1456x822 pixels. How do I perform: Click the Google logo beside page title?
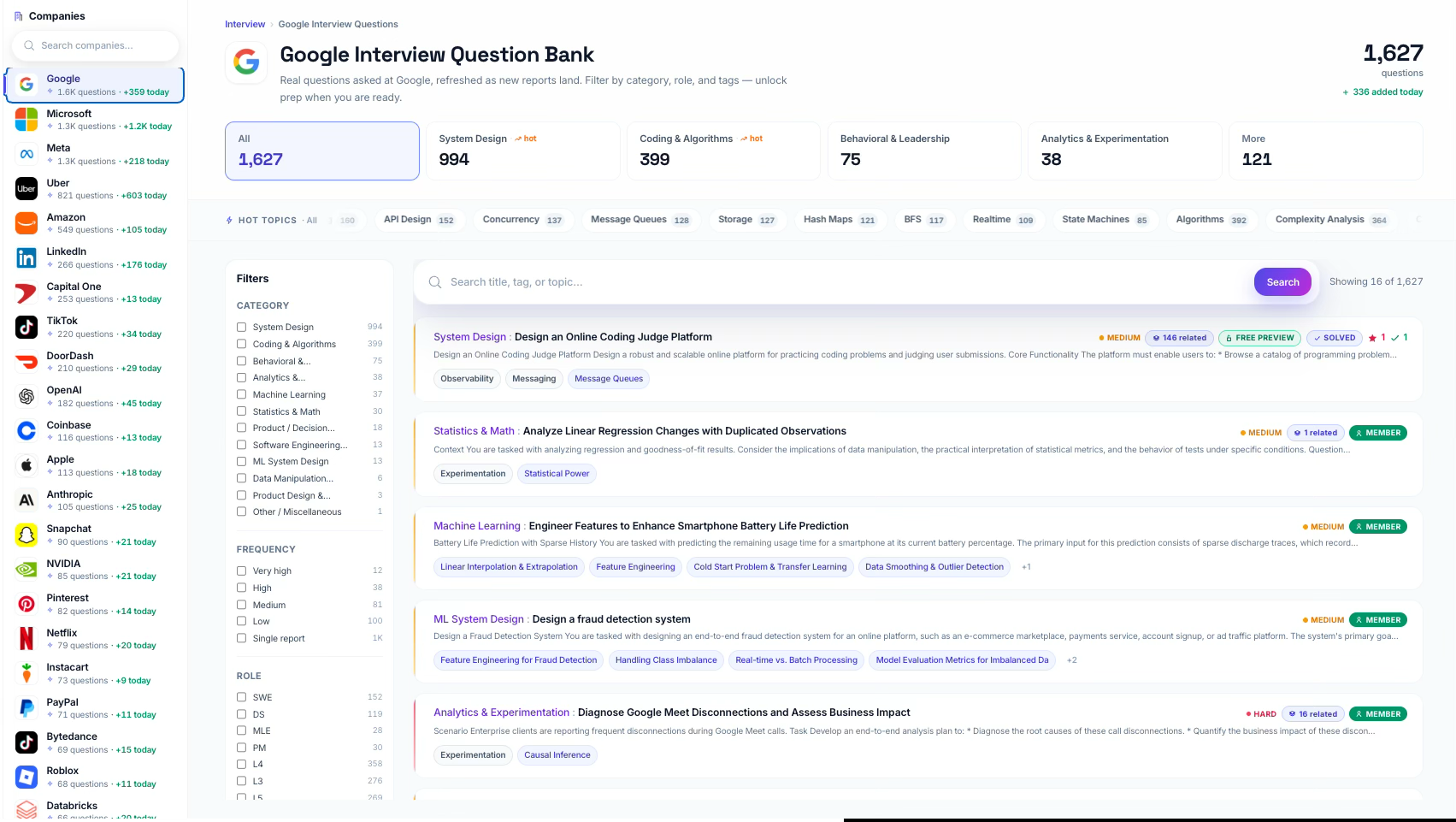pyautogui.click(x=246, y=62)
